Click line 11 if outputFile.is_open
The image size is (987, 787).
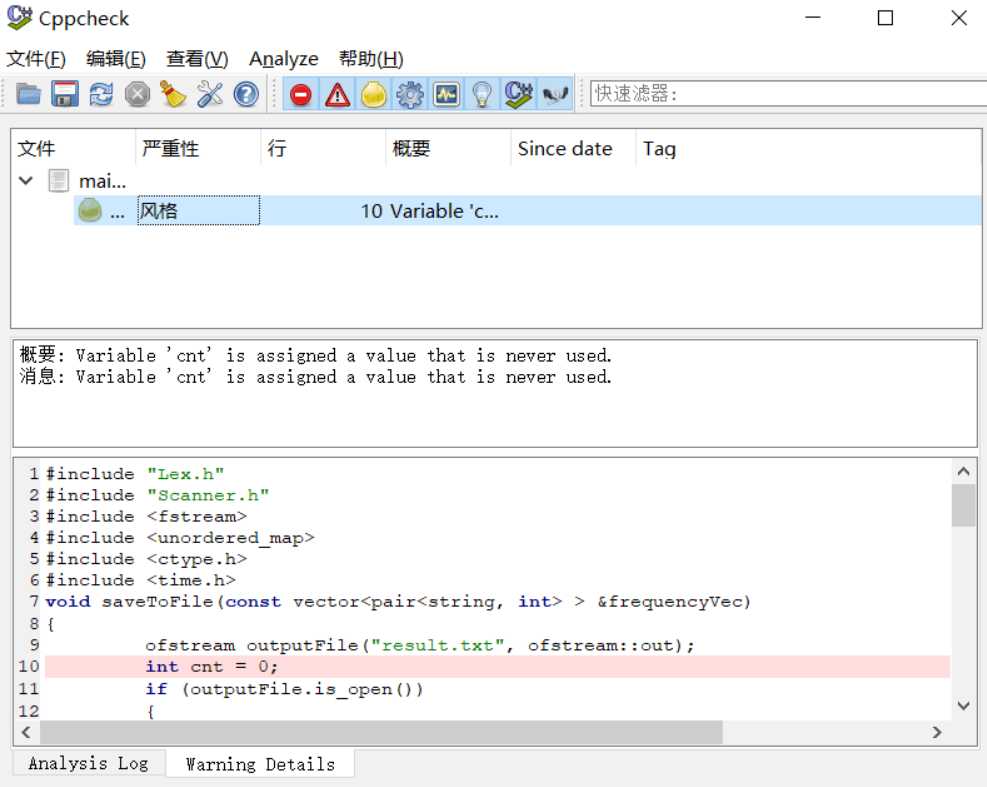(x=285, y=689)
